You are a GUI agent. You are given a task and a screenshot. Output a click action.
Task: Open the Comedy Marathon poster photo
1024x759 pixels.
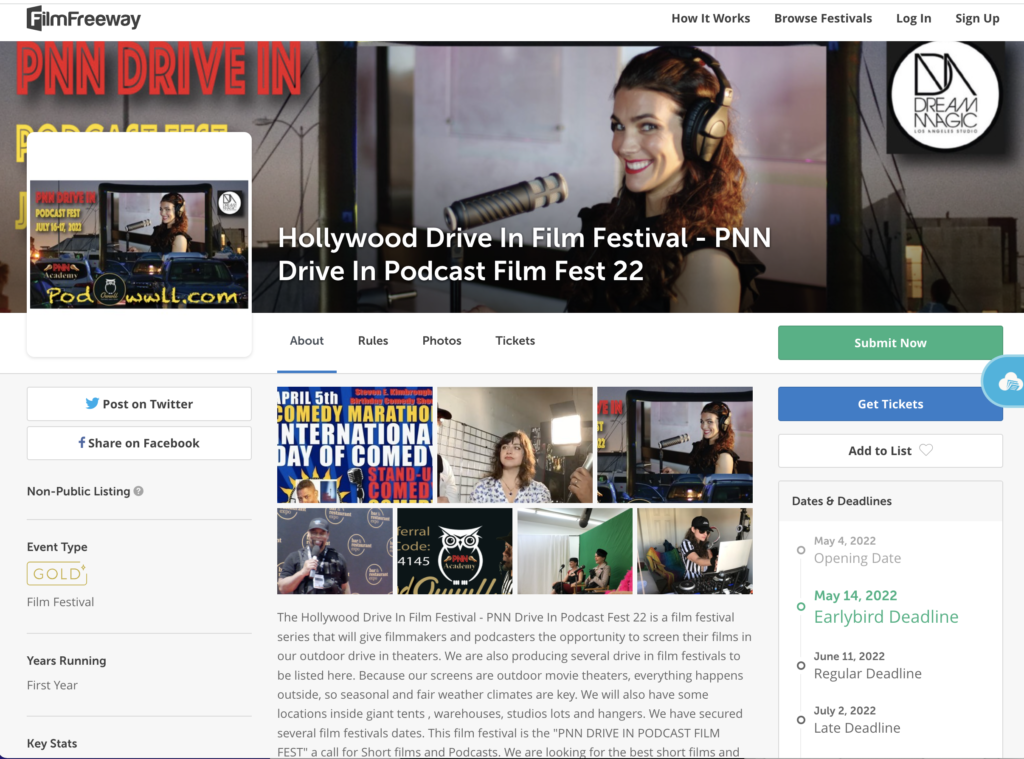[355, 445]
